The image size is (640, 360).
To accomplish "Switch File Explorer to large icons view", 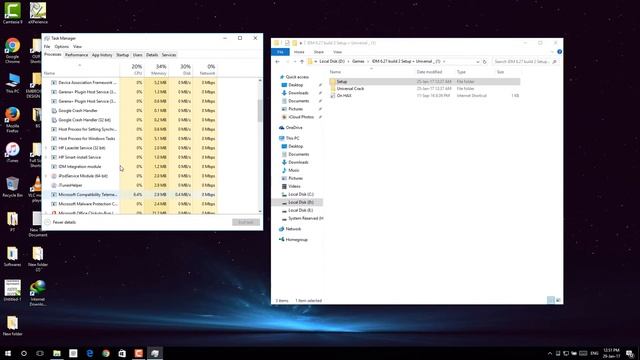I will (x=558, y=300).
